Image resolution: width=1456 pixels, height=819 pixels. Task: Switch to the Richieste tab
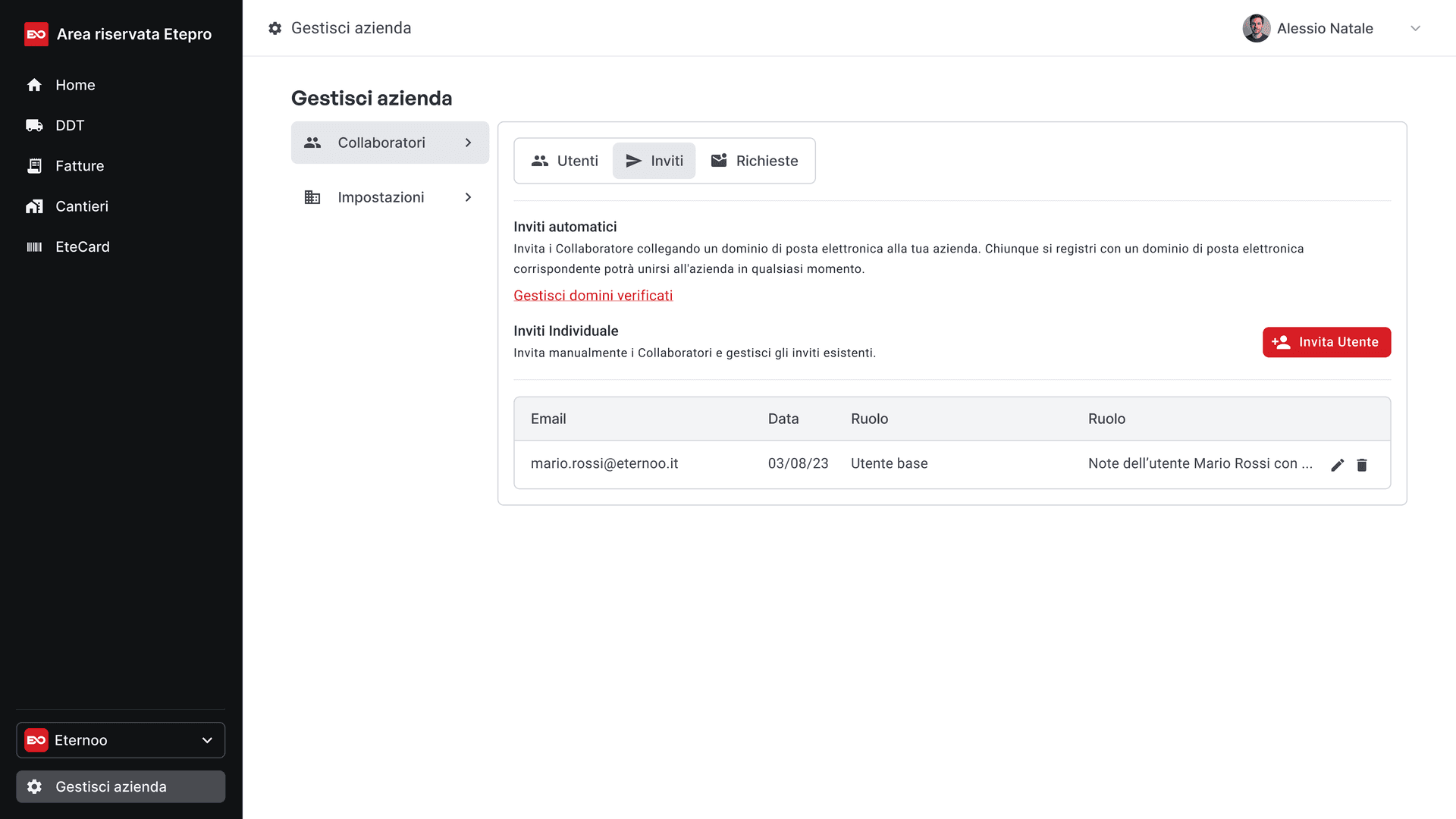coord(755,161)
